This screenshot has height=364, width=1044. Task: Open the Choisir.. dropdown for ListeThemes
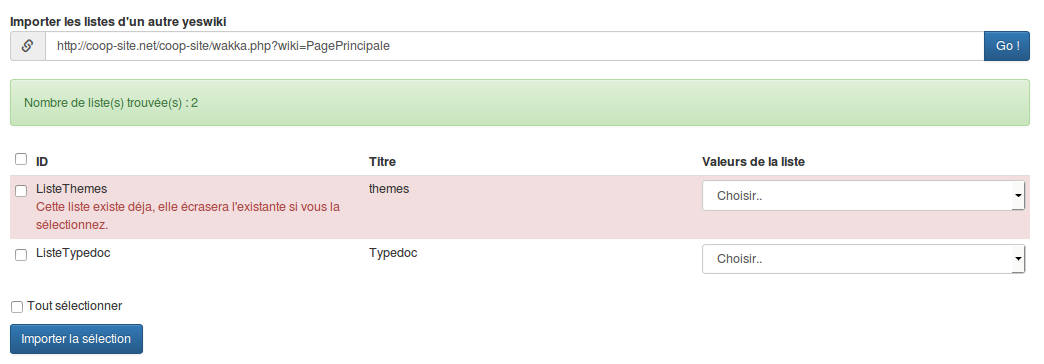pos(864,196)
